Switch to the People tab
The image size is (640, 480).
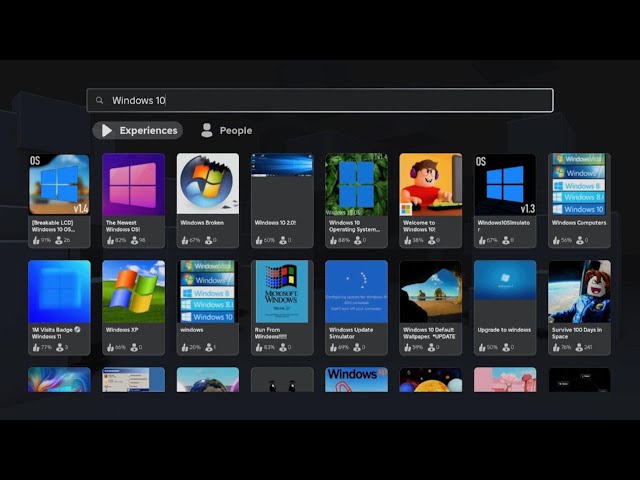point(227,130)
